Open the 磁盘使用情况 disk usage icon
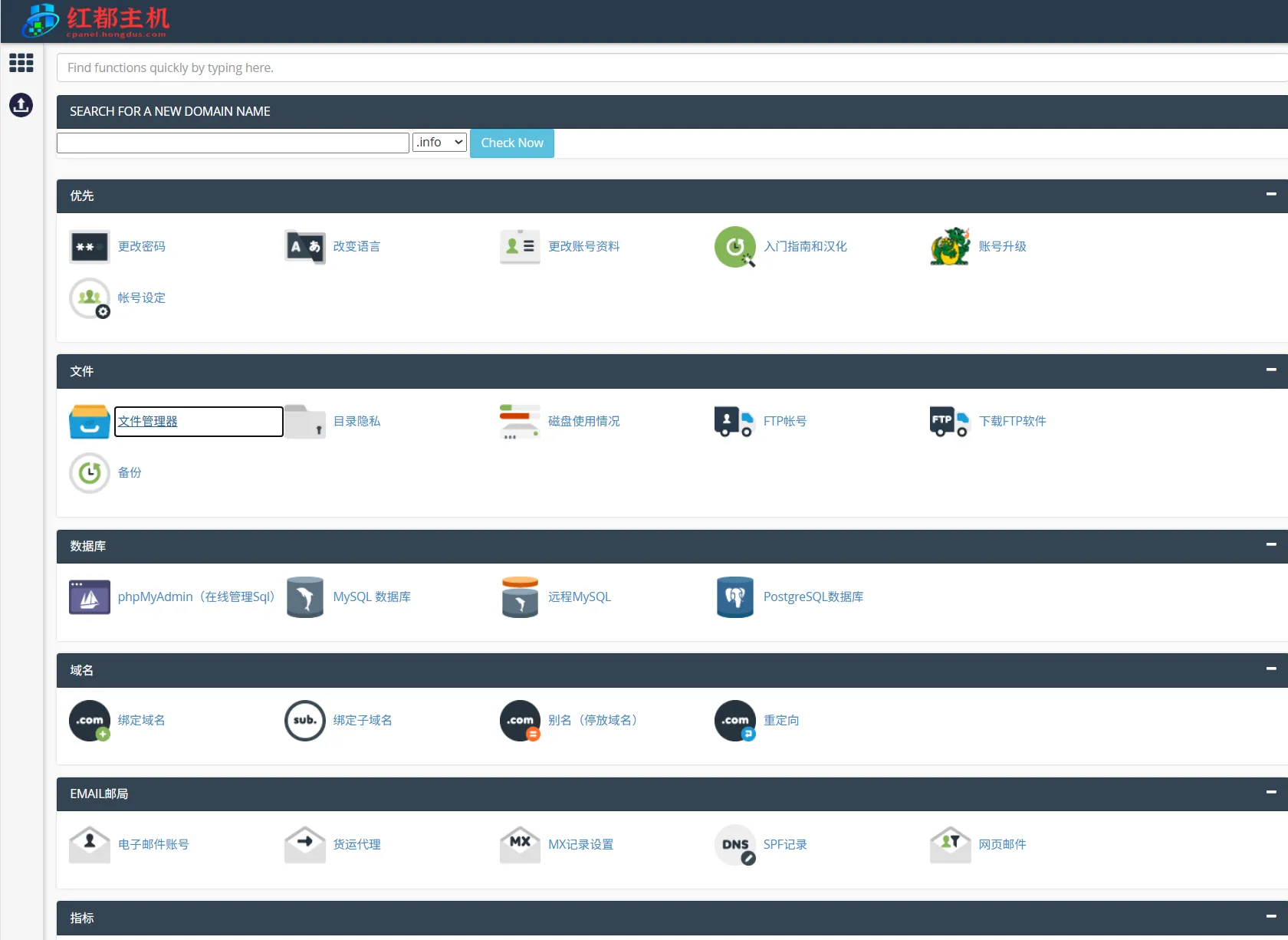This screenshot has height=940, width=1288. tap(519, 422)
